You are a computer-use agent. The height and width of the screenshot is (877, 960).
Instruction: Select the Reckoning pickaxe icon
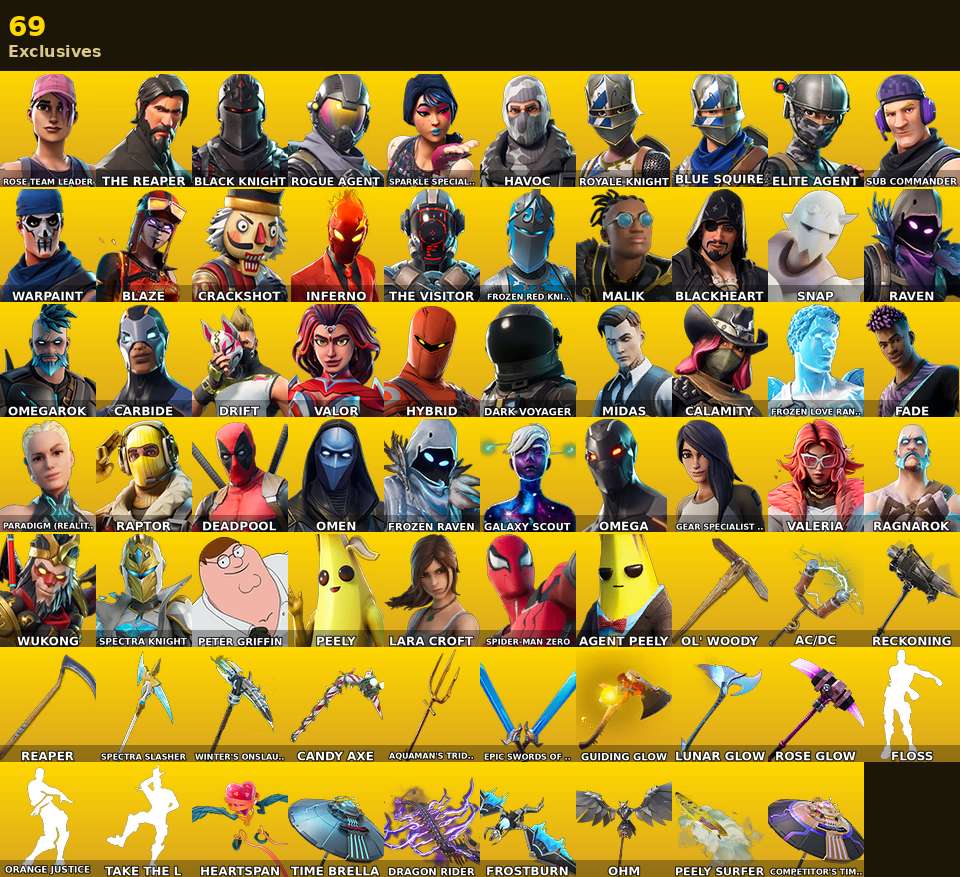click(912, 590)
